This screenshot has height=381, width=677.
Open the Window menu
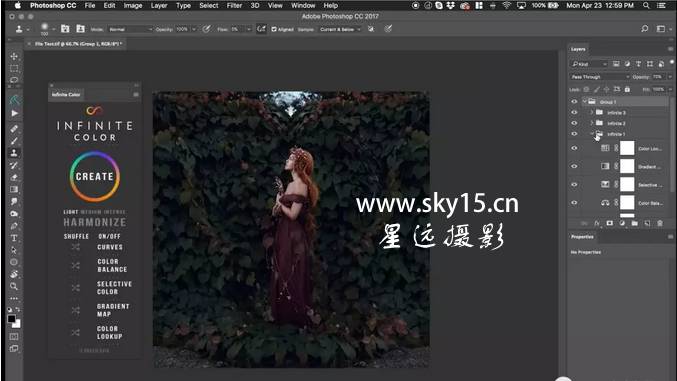(x=303, y=6)
